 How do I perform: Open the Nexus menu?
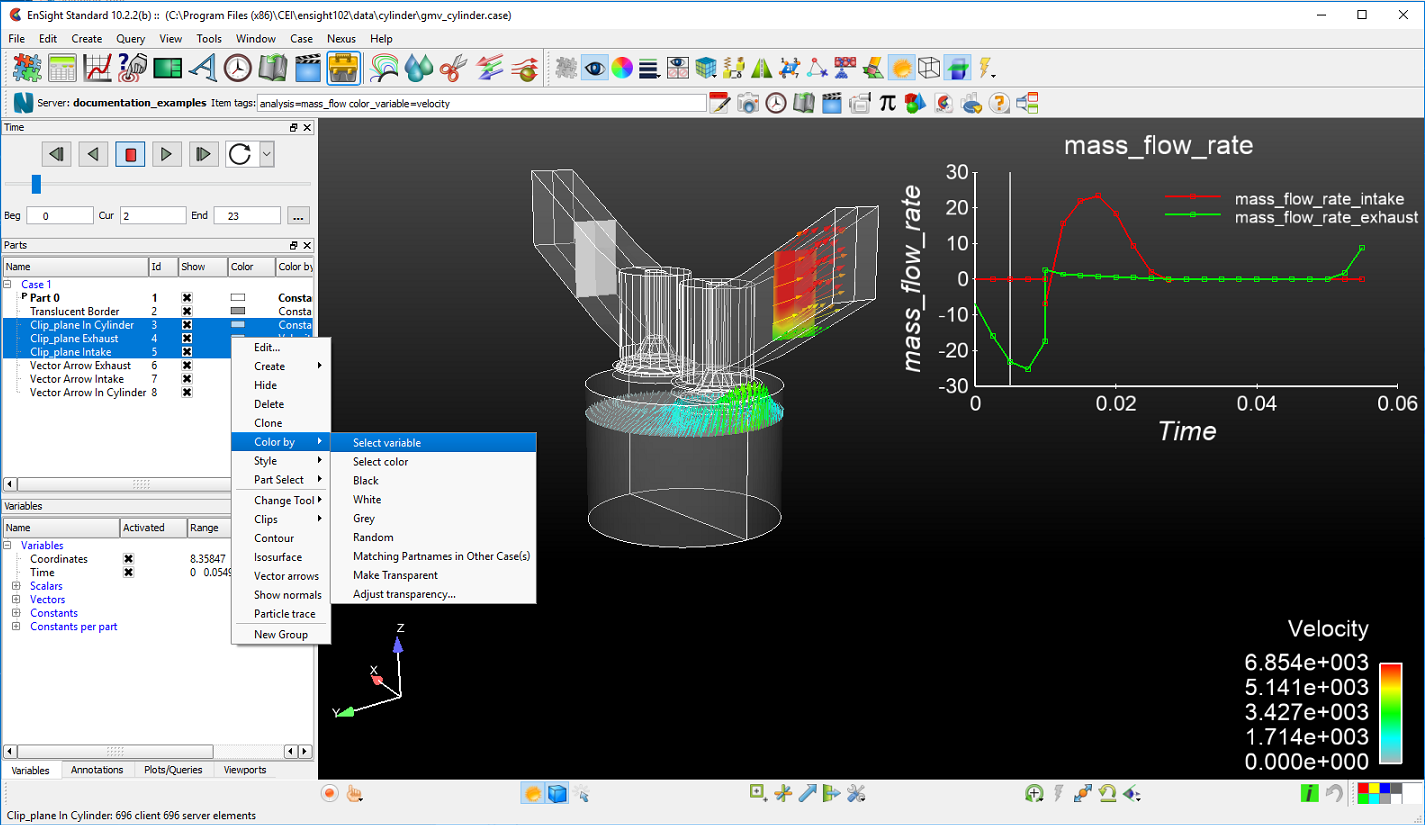(341, 39)
